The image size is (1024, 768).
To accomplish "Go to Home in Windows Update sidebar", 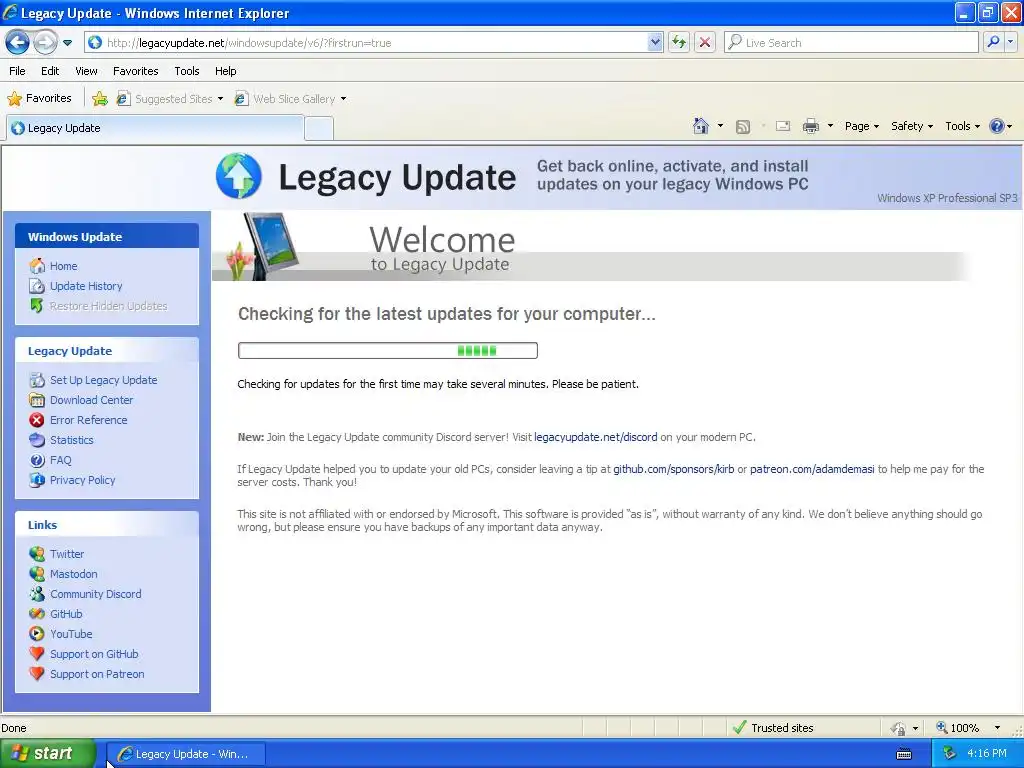I will coord(63,266).
